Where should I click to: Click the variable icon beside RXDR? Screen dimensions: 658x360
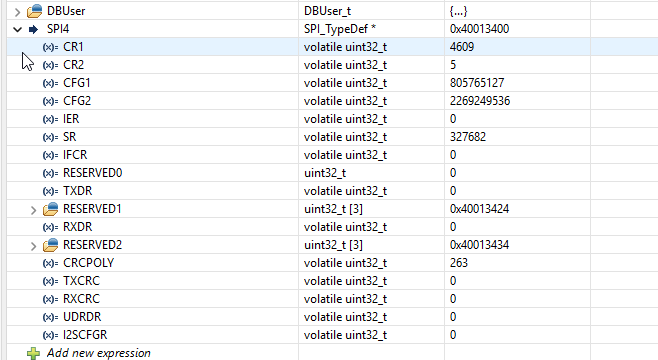pyautogui.click(x=50, y=227)
